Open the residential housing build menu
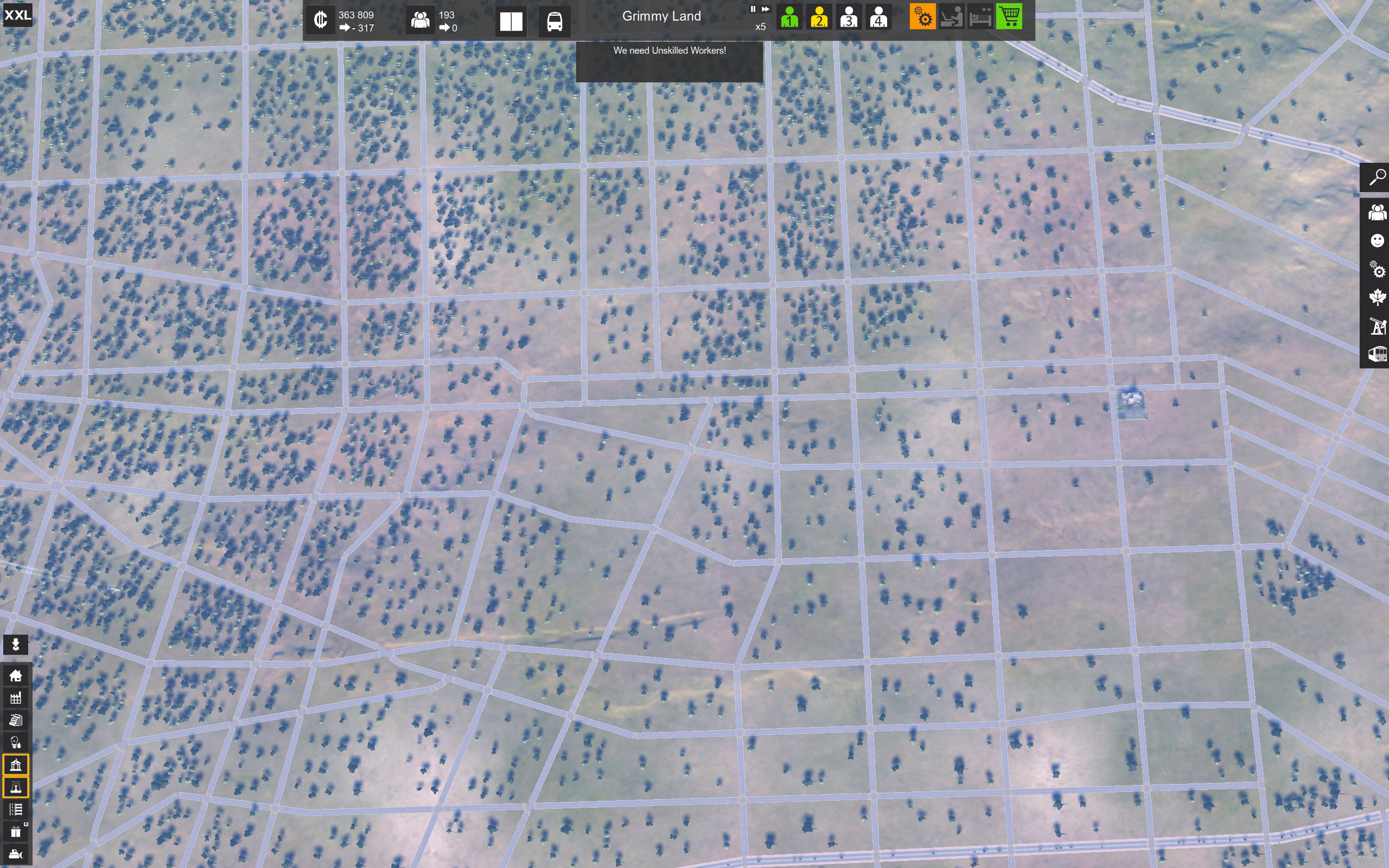Screen dimensions: 1389x868 click(x=16, y=675)
